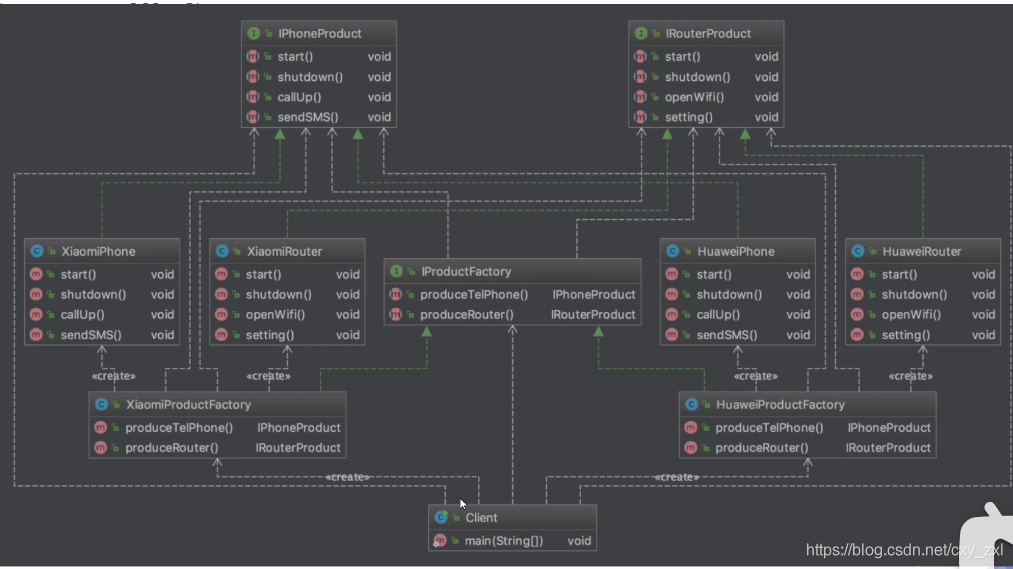
Task: Click the Client class icon
Action: coord(441,517)
